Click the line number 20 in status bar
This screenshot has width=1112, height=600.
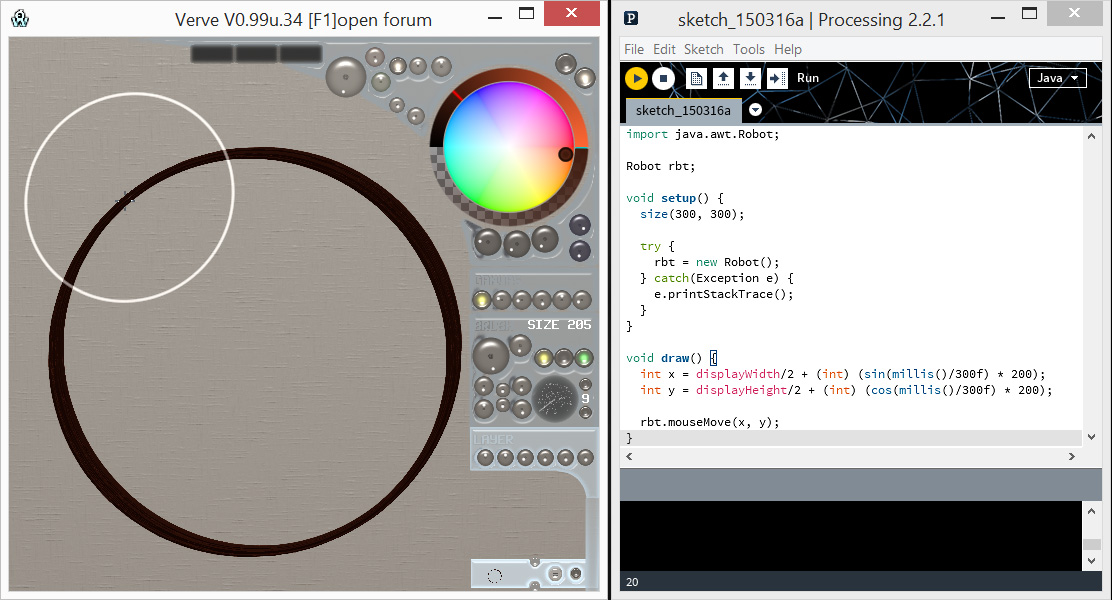tap(632, 582)
